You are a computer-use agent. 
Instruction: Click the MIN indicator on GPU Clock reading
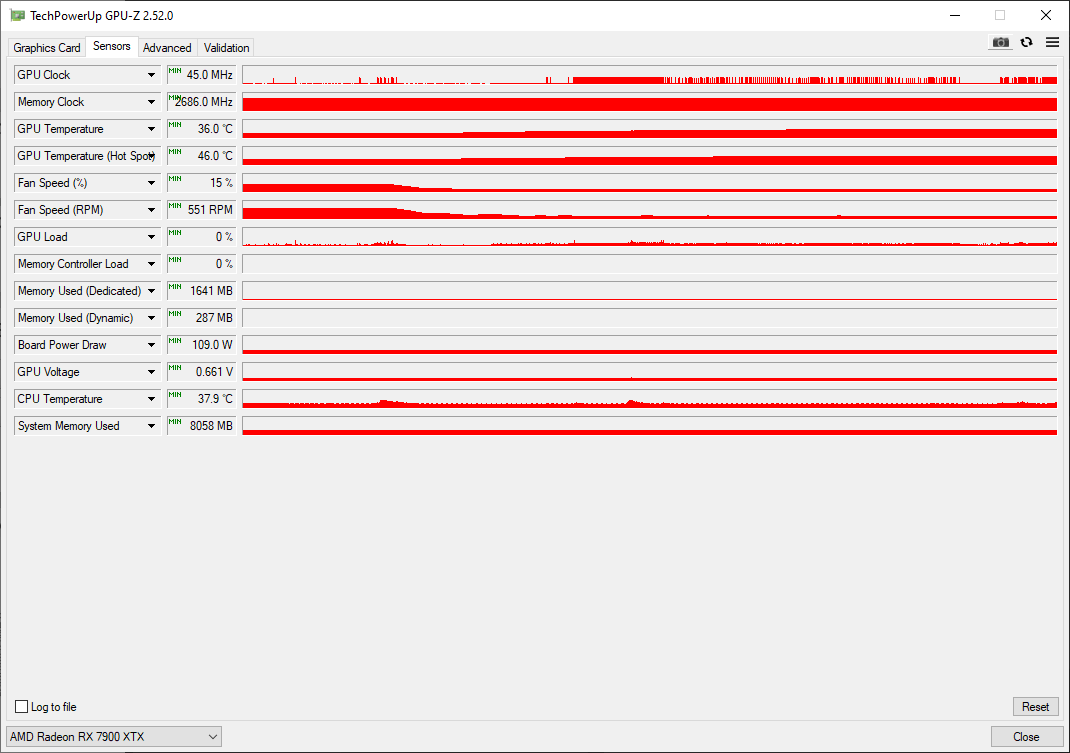[175, 71]
